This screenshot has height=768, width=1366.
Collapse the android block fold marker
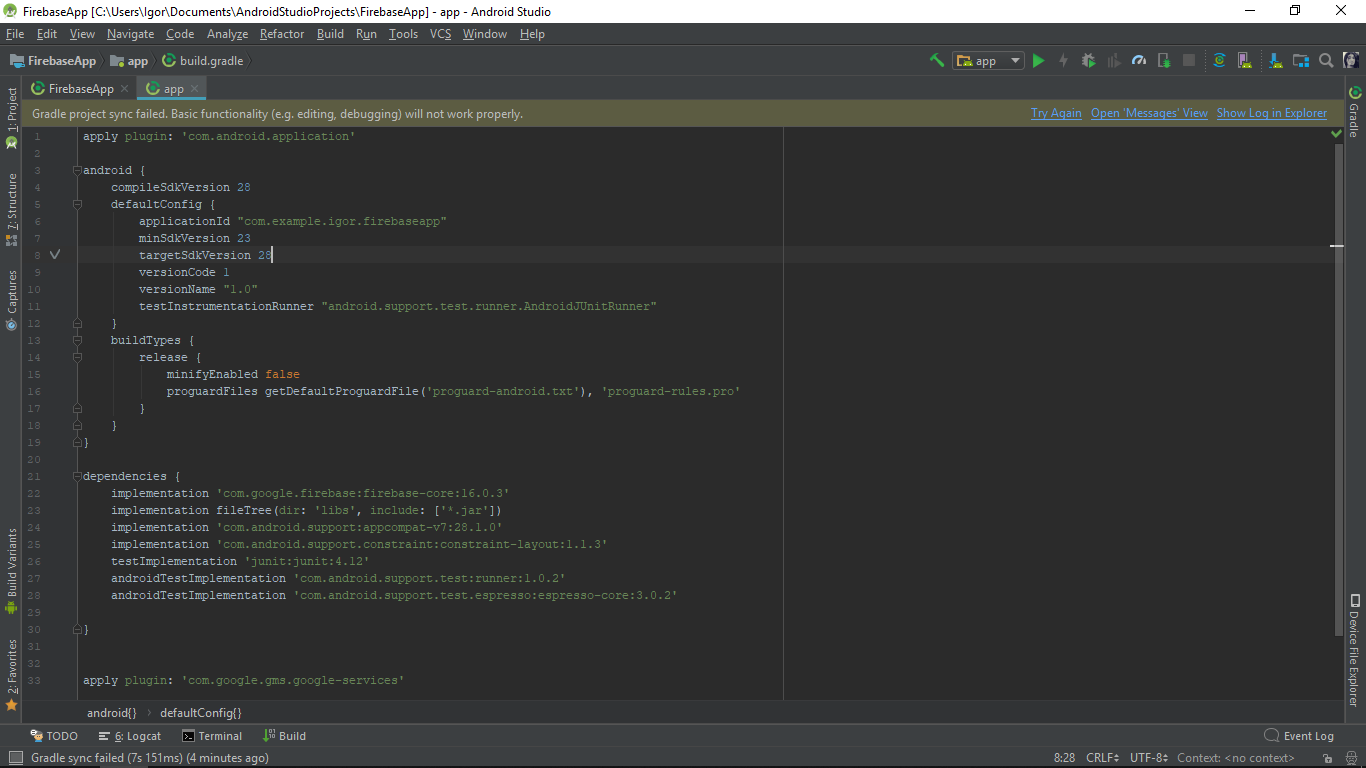[78, 170]
